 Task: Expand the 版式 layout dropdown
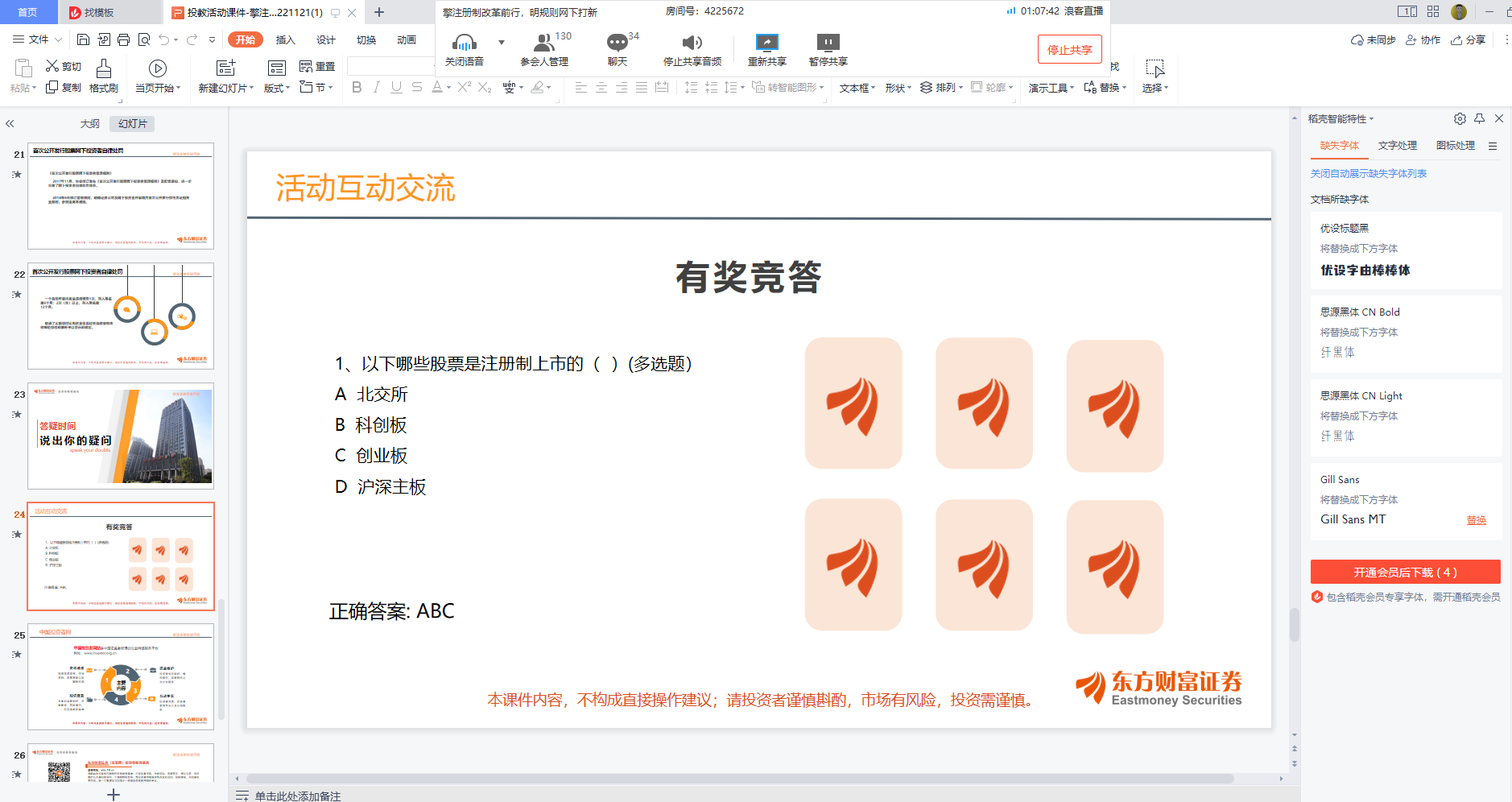(277, 88)
